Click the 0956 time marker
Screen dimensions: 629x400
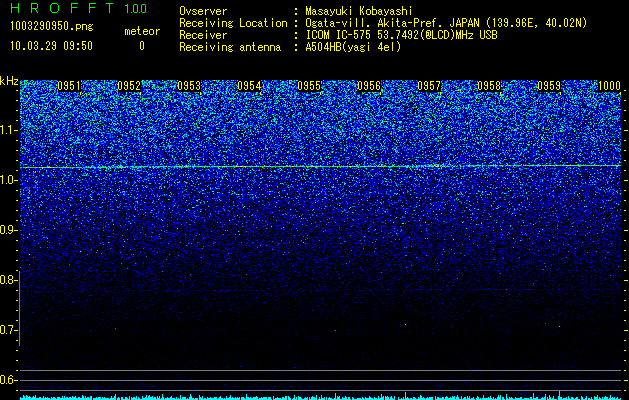point(369,86)
